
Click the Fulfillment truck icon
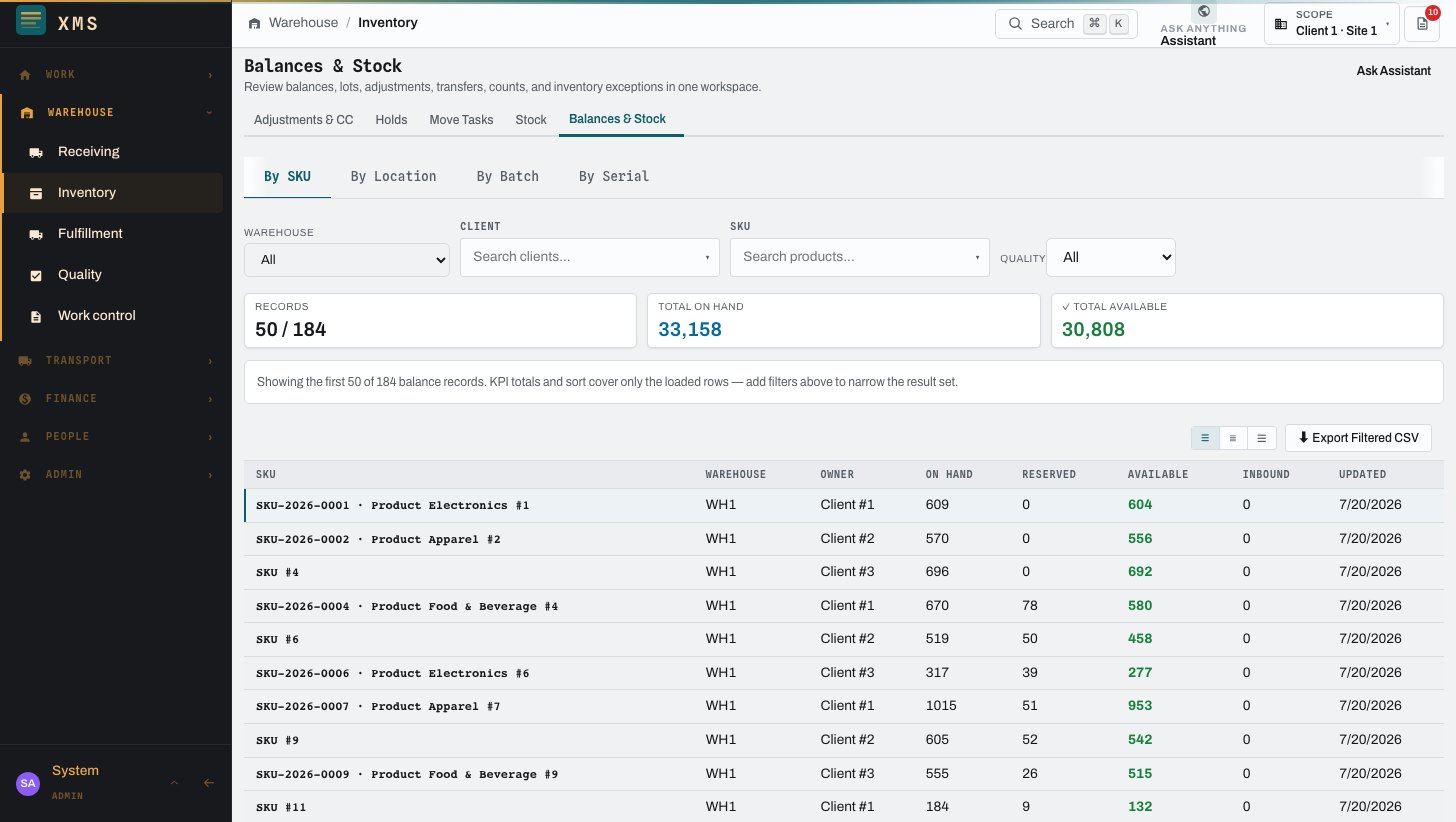pos(36,234)
